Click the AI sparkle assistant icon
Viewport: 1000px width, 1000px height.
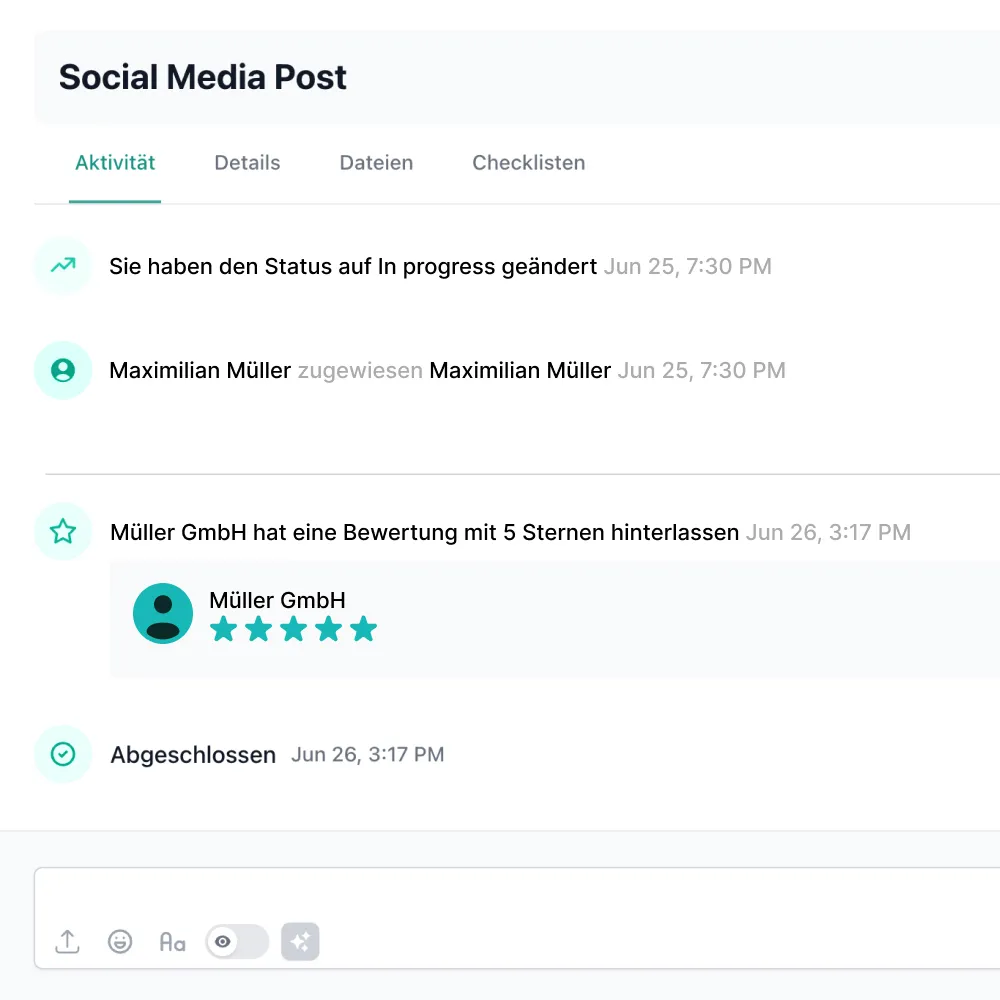point(300,941)
